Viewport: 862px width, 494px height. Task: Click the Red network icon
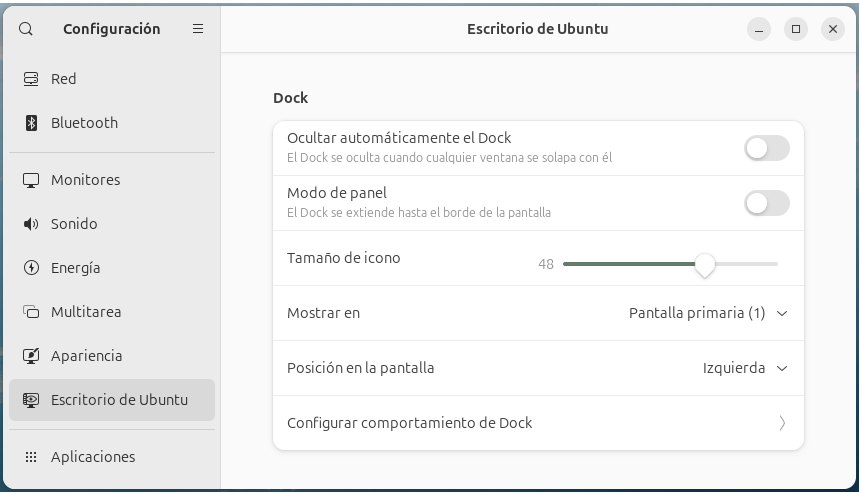click(x=31, y=79)
